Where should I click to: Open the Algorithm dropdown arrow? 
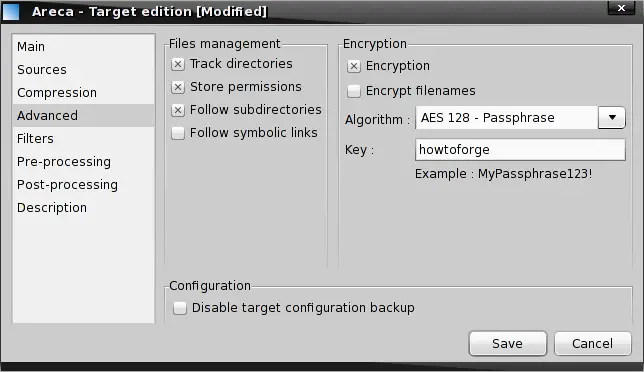[x=612, y=118]
